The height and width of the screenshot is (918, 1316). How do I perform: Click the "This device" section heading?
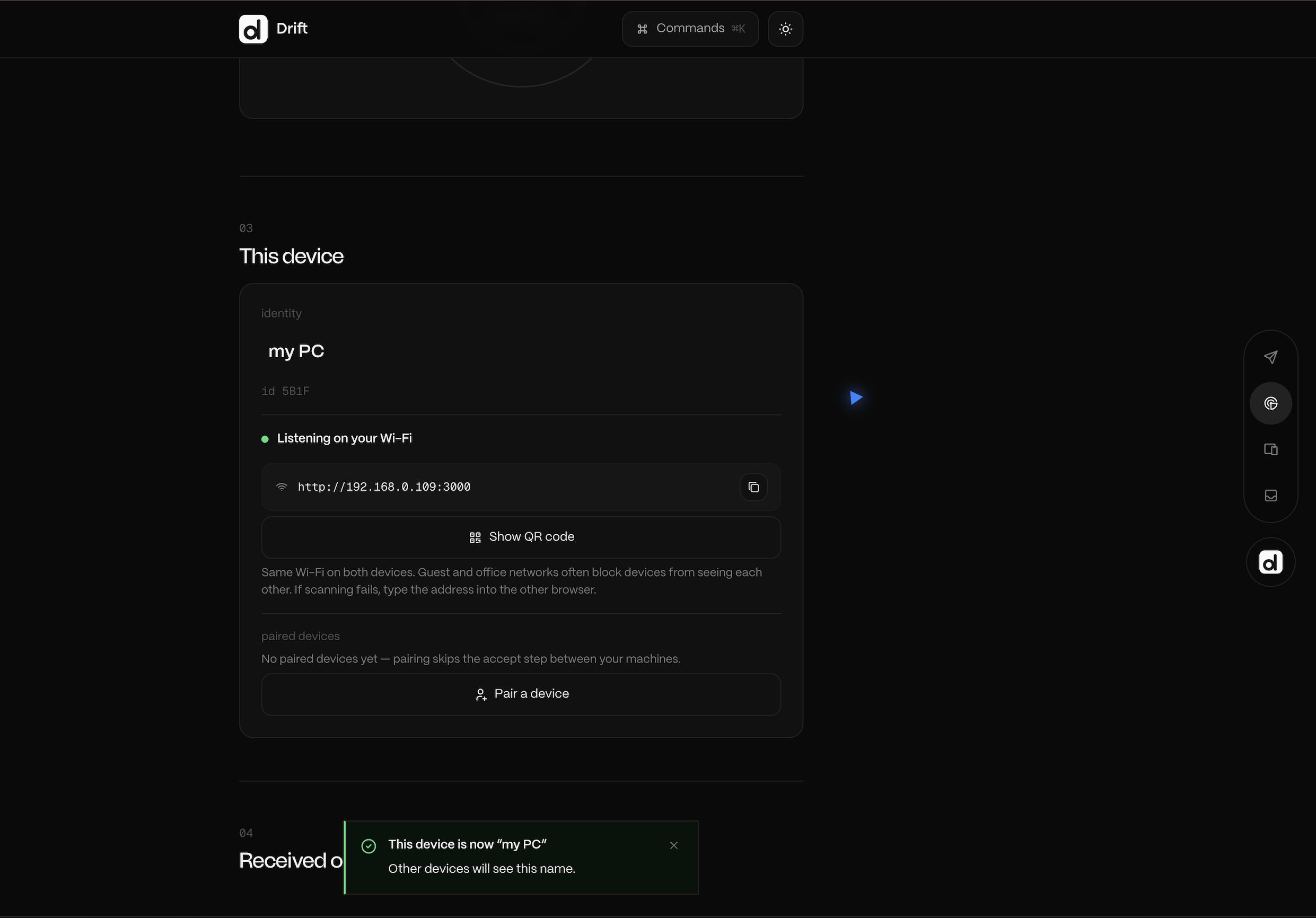click(x=291, y=256)
